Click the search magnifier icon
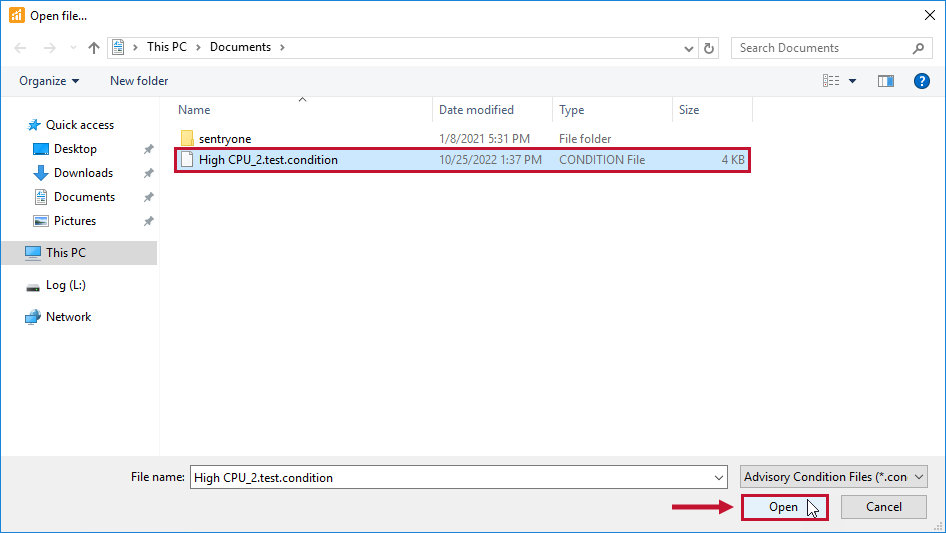Viewport: 946px width, 533px height. (x=918, y=48)
